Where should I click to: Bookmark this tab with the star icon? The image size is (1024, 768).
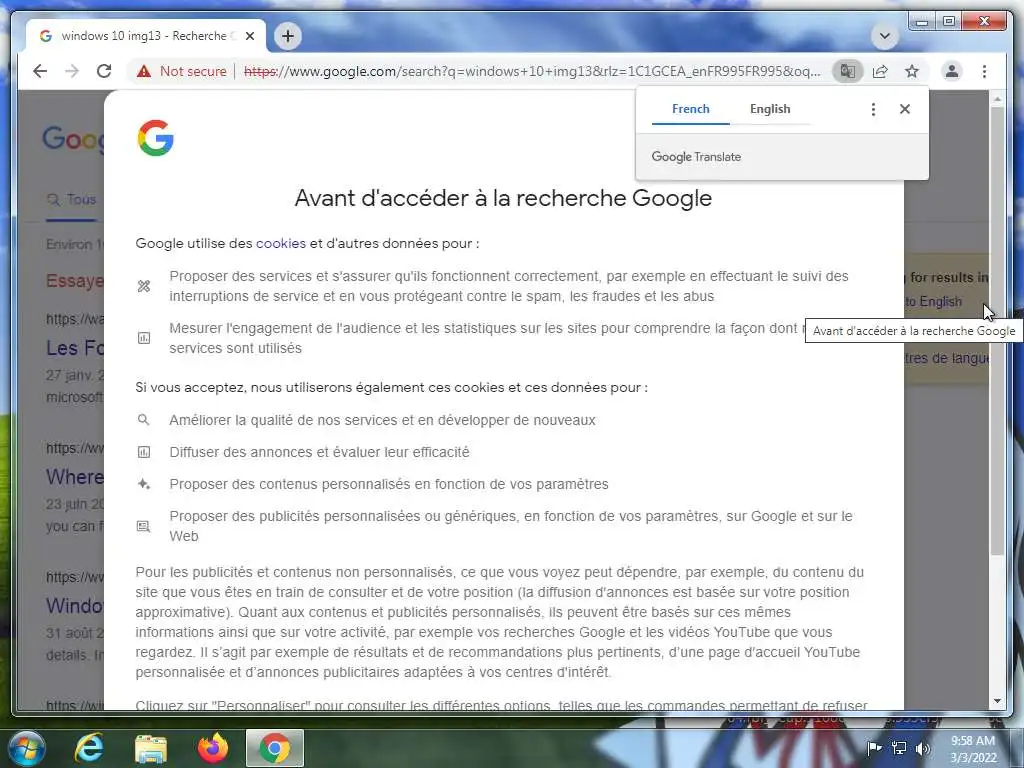click(x=912, y=71)
